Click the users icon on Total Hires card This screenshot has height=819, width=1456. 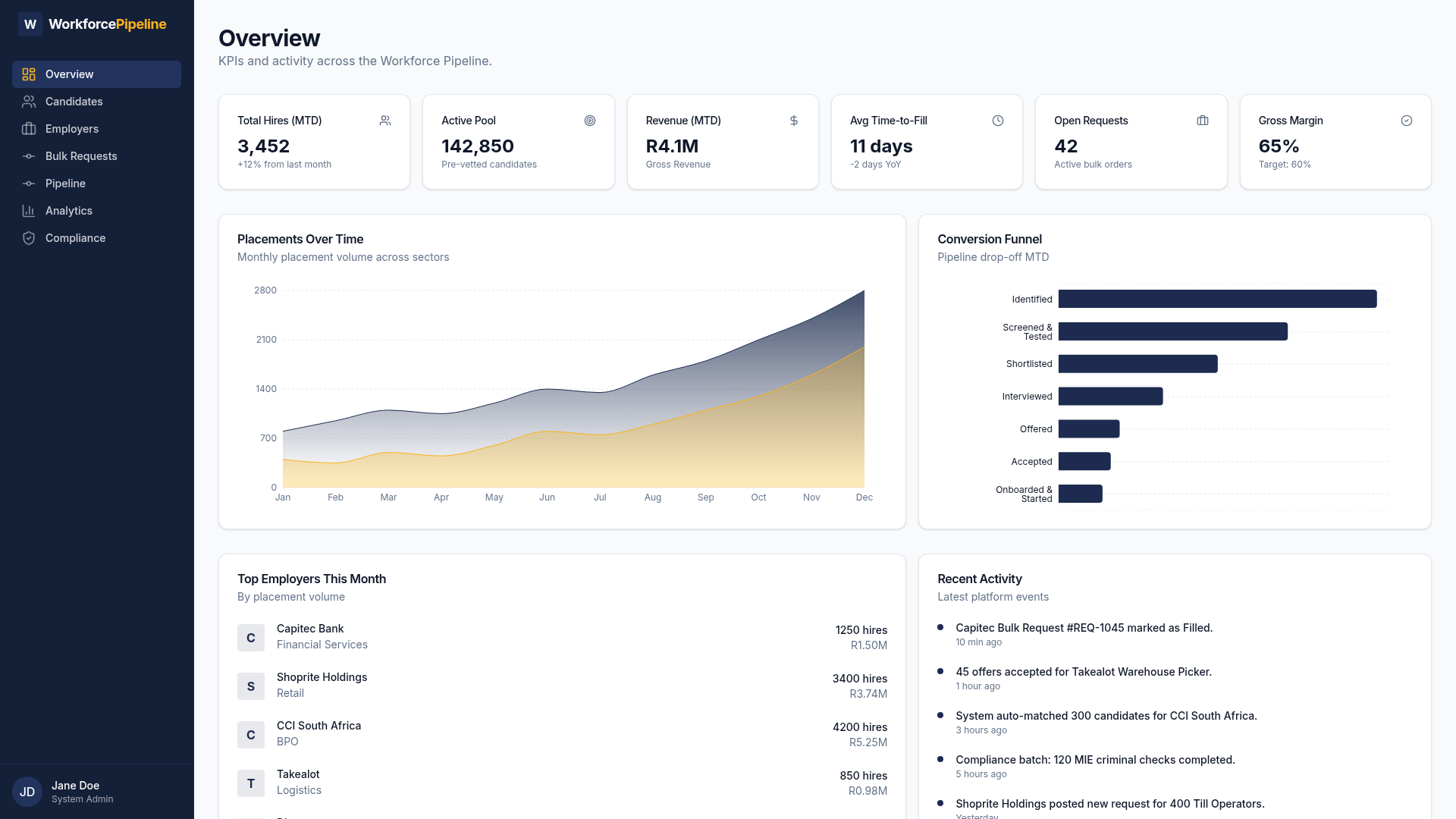coord(385,121)
